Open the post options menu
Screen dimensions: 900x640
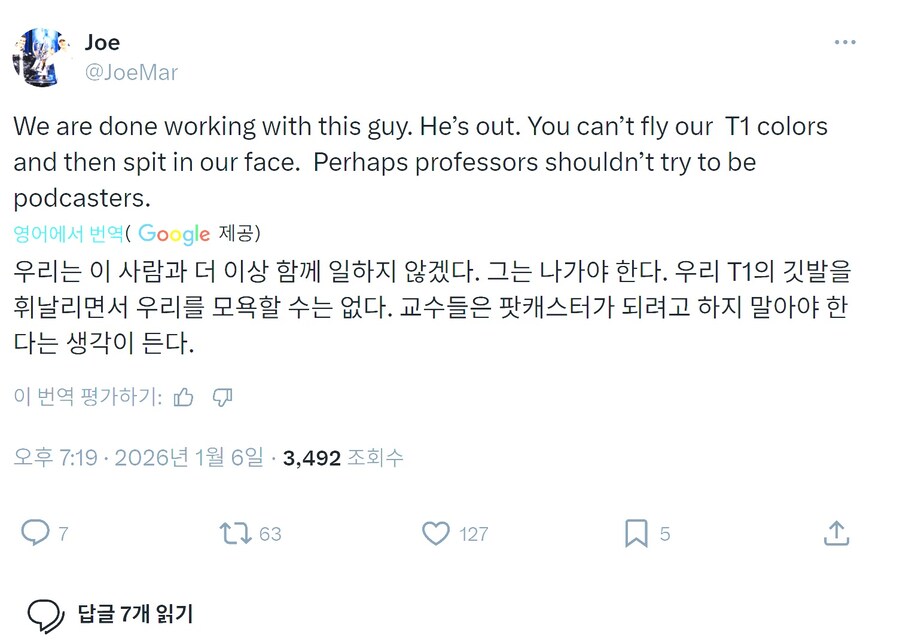845,42
